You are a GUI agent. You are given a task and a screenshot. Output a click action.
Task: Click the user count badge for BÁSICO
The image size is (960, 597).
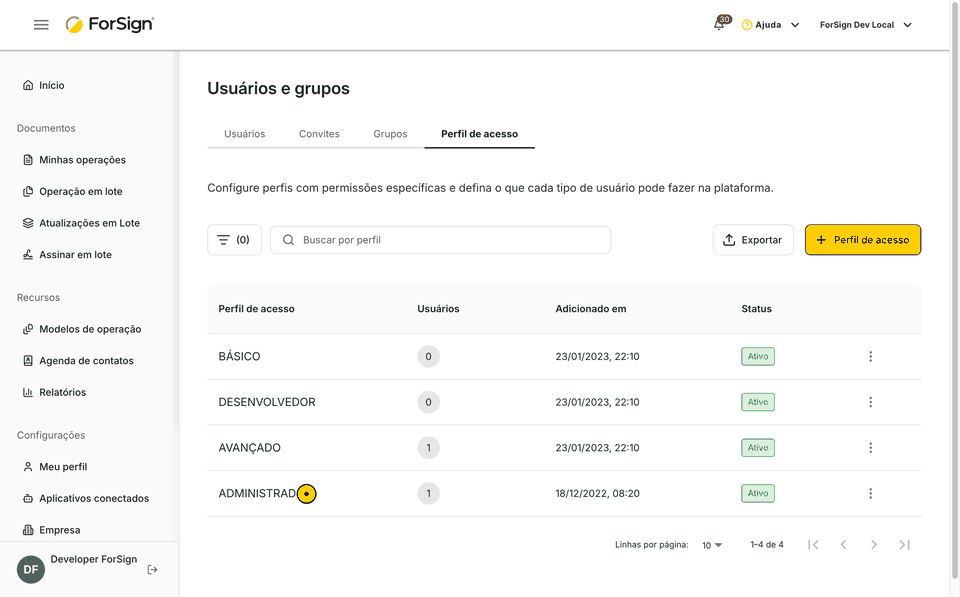[x=429, y=356]
